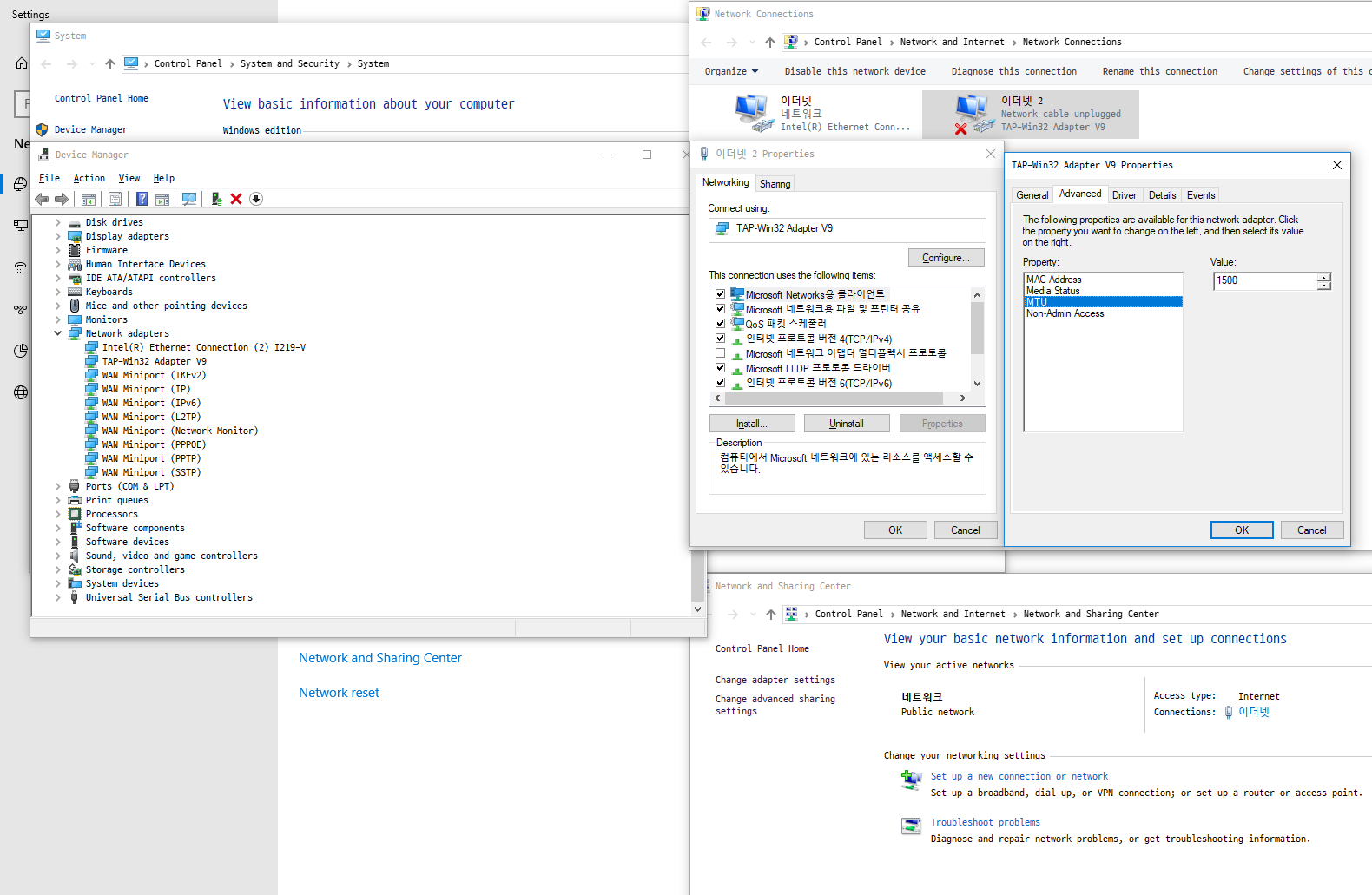This screenshot has width=1372, height=895.
Task: Open Organize dropdown in Network Connections
Action: [x=731, y=71]
